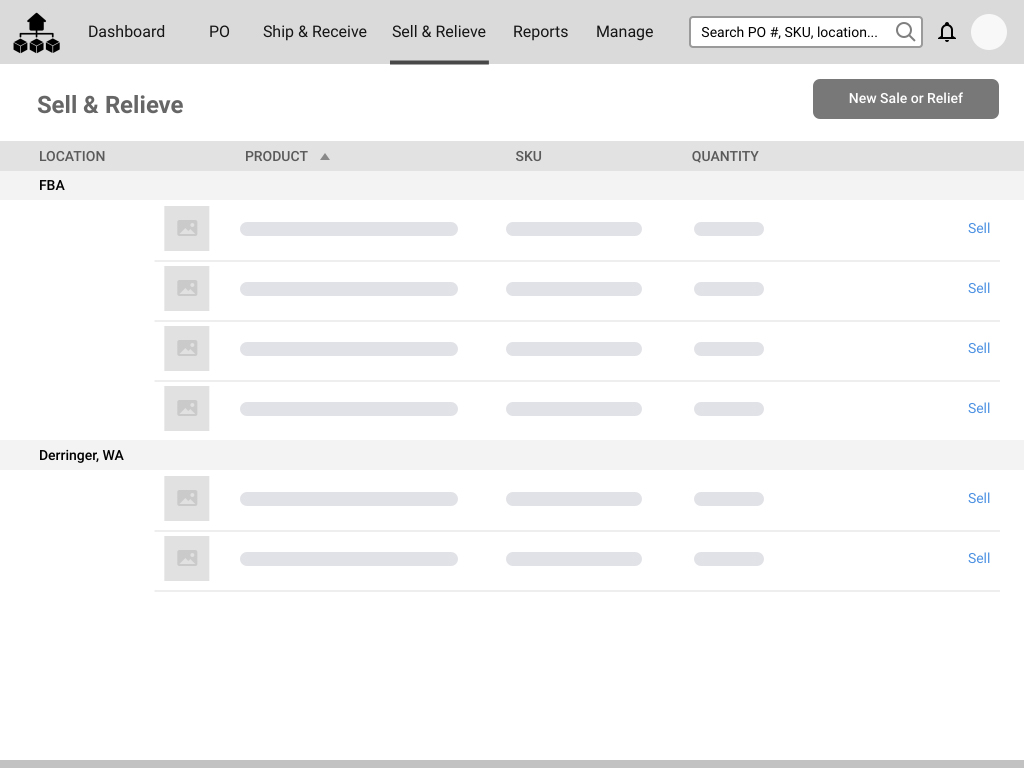
Task: Click first FBA product image placeholder
Action: 187,228
